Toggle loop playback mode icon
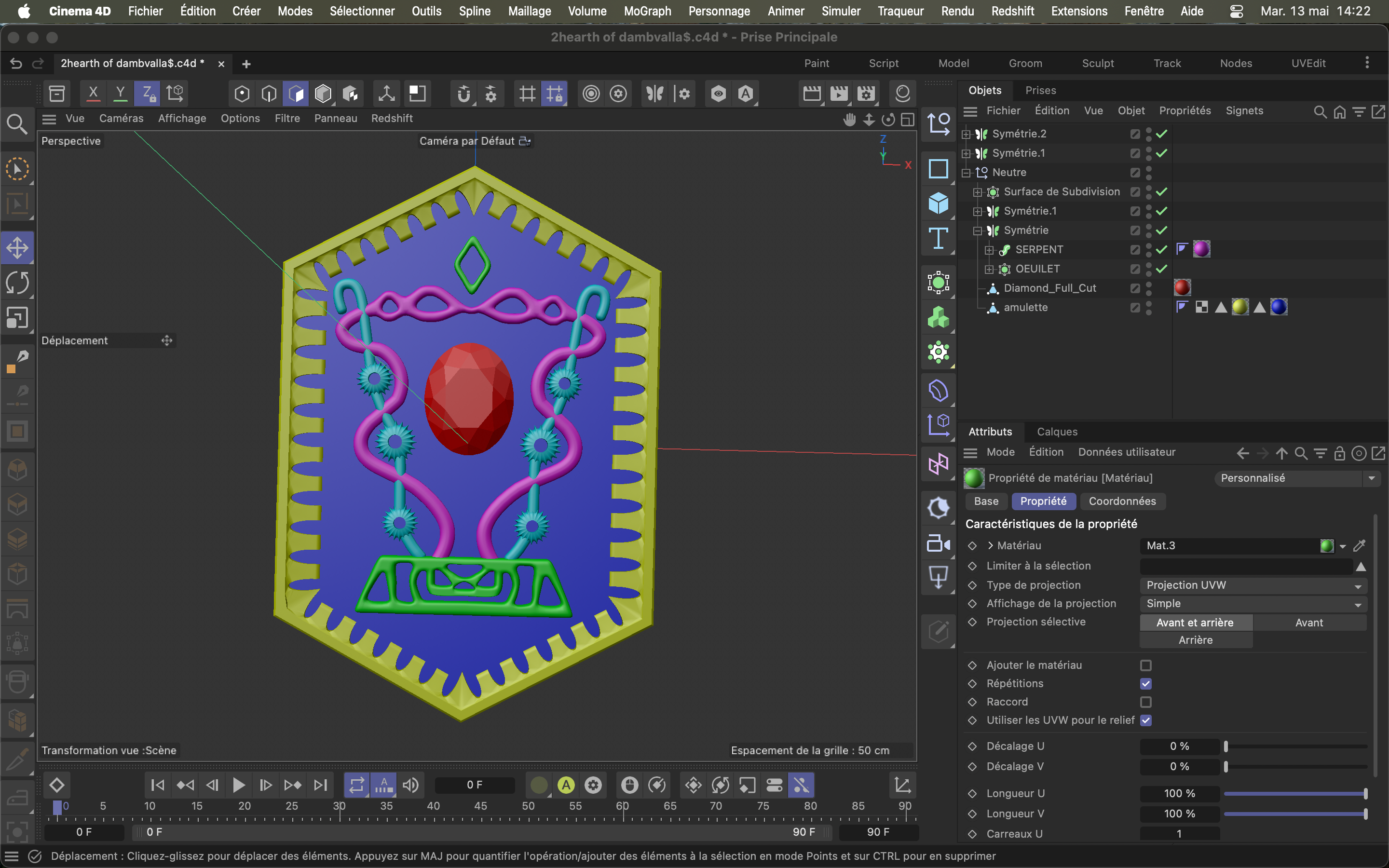Image resolution: width=1389 pixels, height=868 pixels. coord(356,785)
